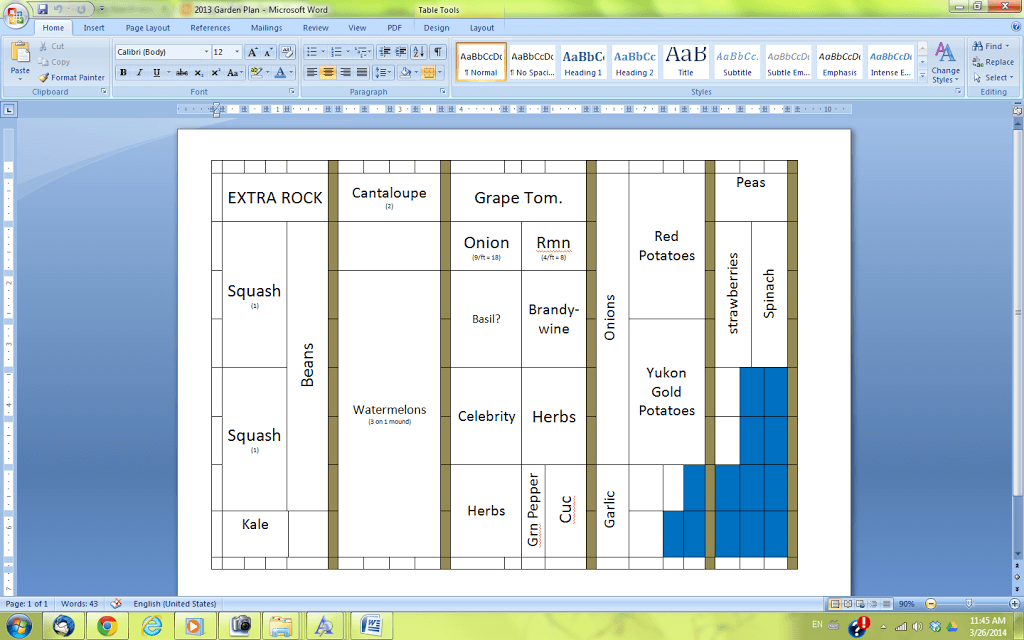Click the Change Styles button
The height and width of the screenshot is (640, 1024).
945,63
